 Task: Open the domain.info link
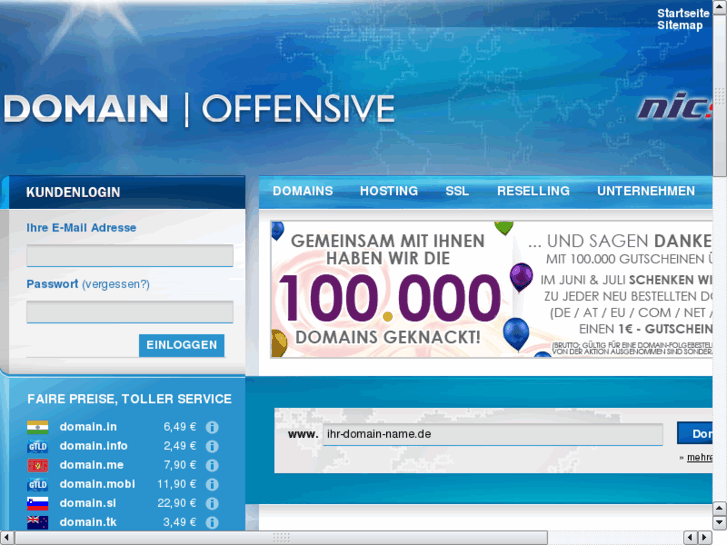click(x=94, y=446)
